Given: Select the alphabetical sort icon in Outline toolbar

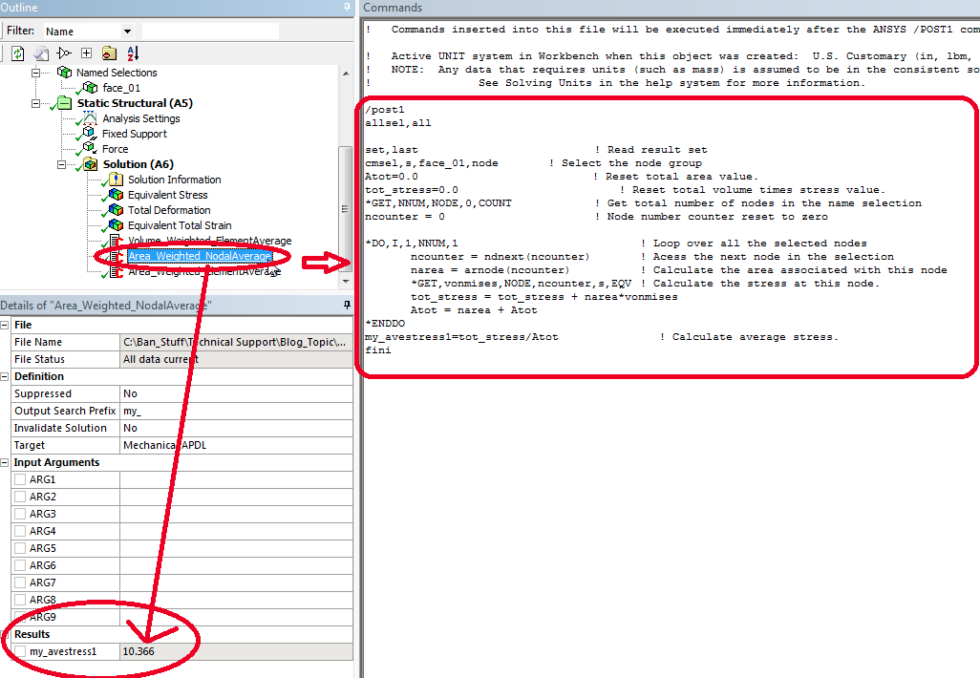Looking at the screenshot, I should pos(132,54).
